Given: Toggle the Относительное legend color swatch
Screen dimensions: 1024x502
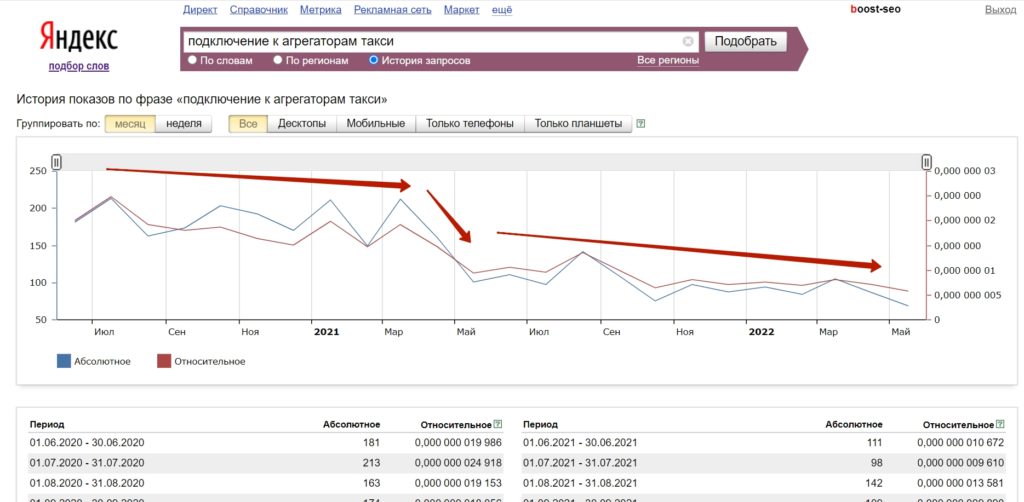Looking at the screenshot, I should [x=163, y=361].
